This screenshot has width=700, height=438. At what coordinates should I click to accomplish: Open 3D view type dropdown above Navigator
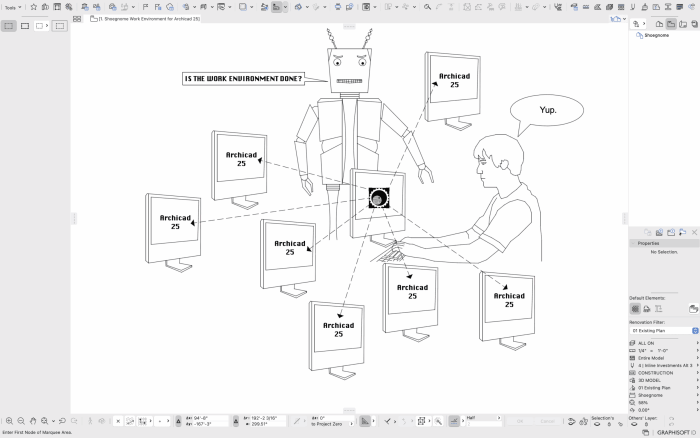point(619,19)
